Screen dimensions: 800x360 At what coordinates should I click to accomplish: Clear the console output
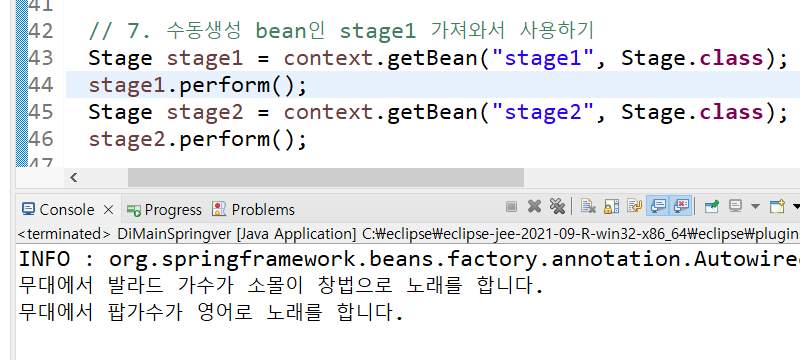point(588,207)
